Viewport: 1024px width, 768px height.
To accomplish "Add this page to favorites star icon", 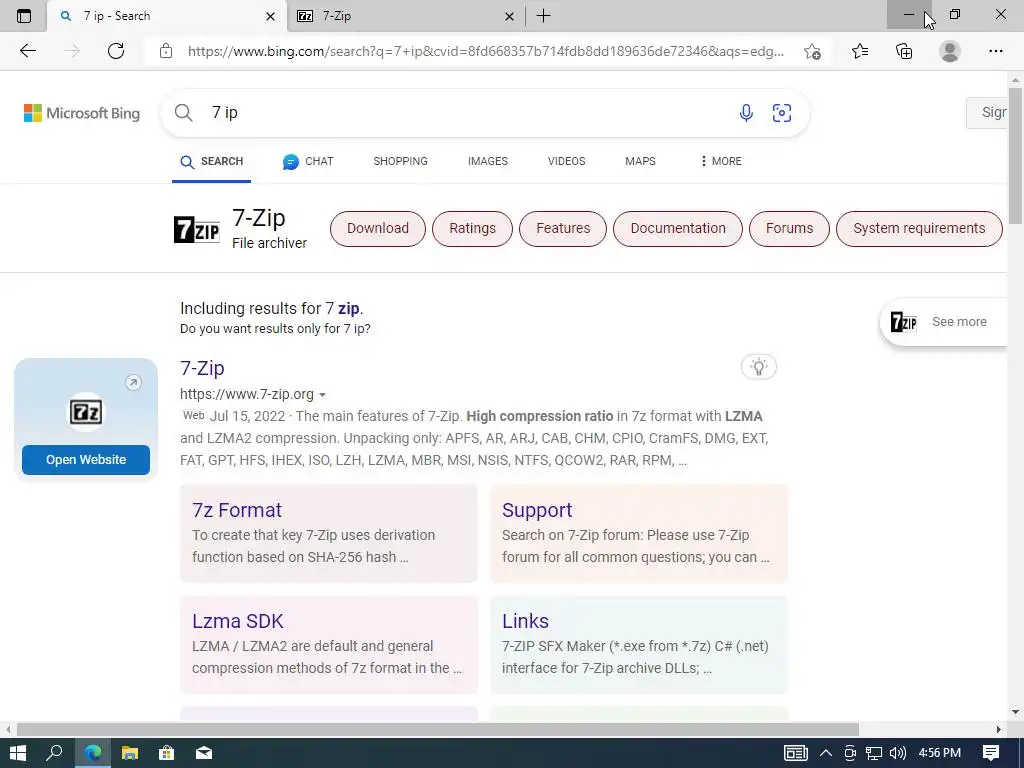I will [812, 52].
